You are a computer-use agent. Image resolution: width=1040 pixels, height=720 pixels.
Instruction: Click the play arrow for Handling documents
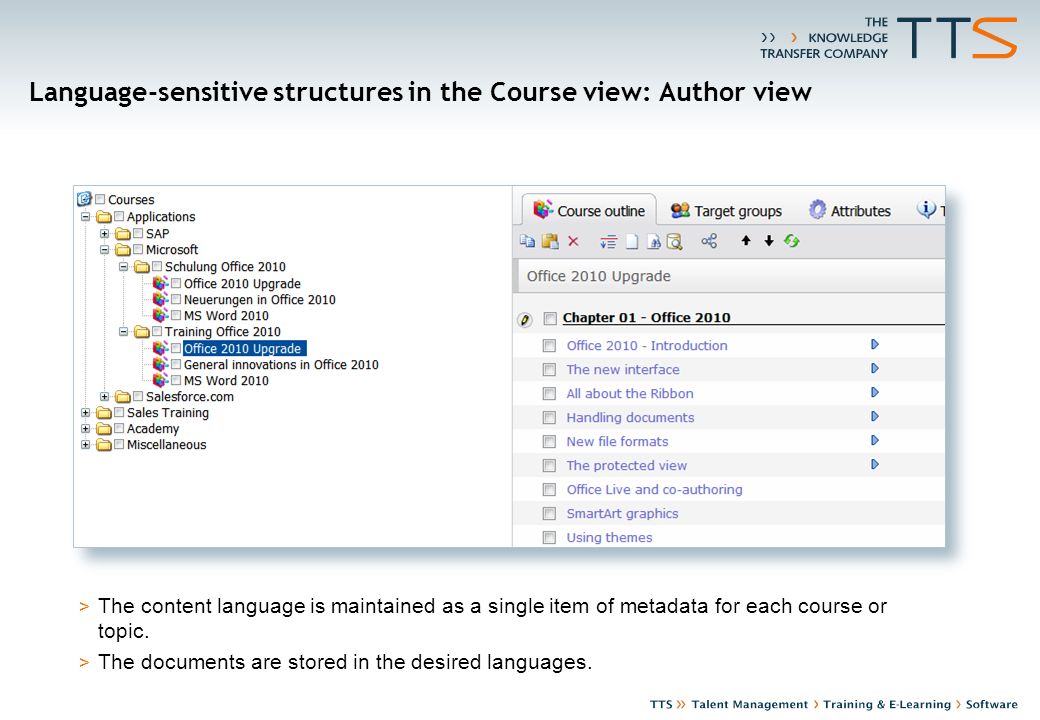[x=875, y=416]
